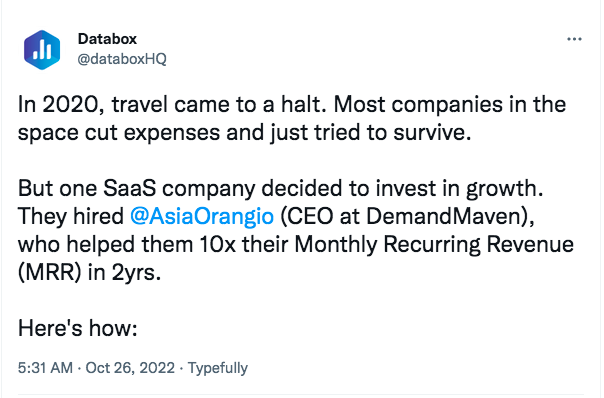Click the phrase Monthly Recurring Revenue
604x398 pixels.
point(434,244)
